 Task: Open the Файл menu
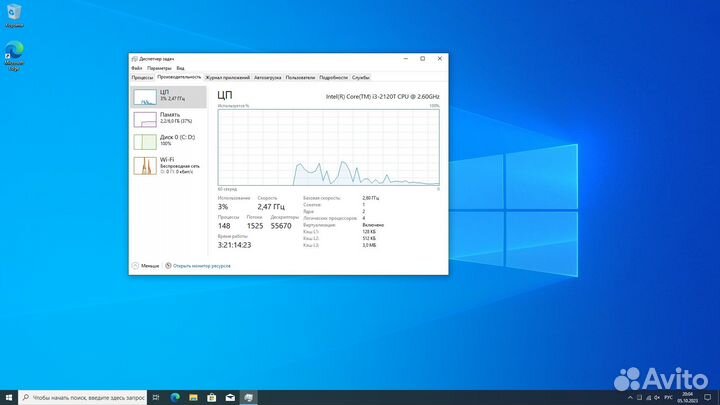pyautogui.click(x=136, y=68)
